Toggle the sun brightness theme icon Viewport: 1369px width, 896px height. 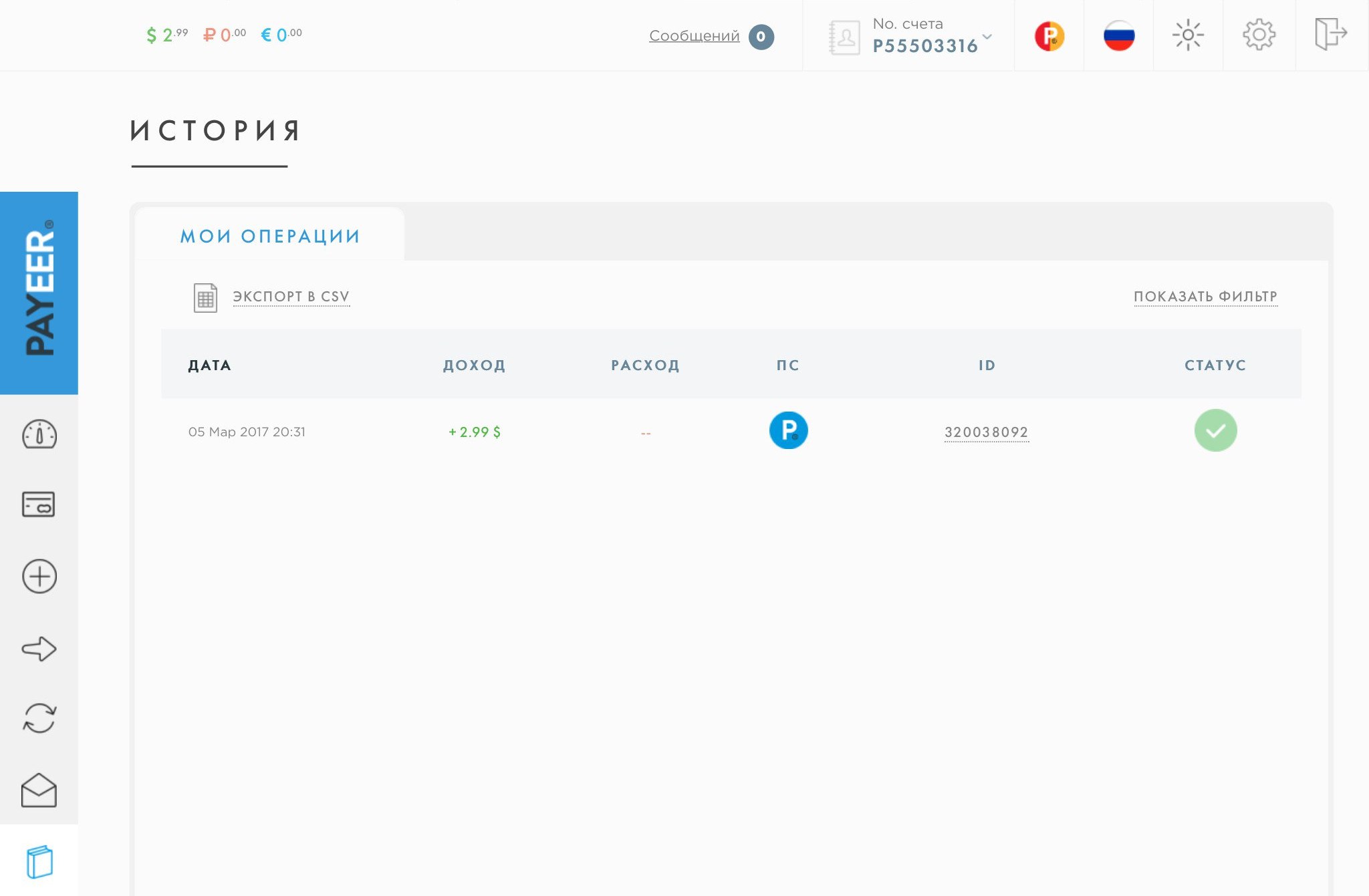(1188, 35)
